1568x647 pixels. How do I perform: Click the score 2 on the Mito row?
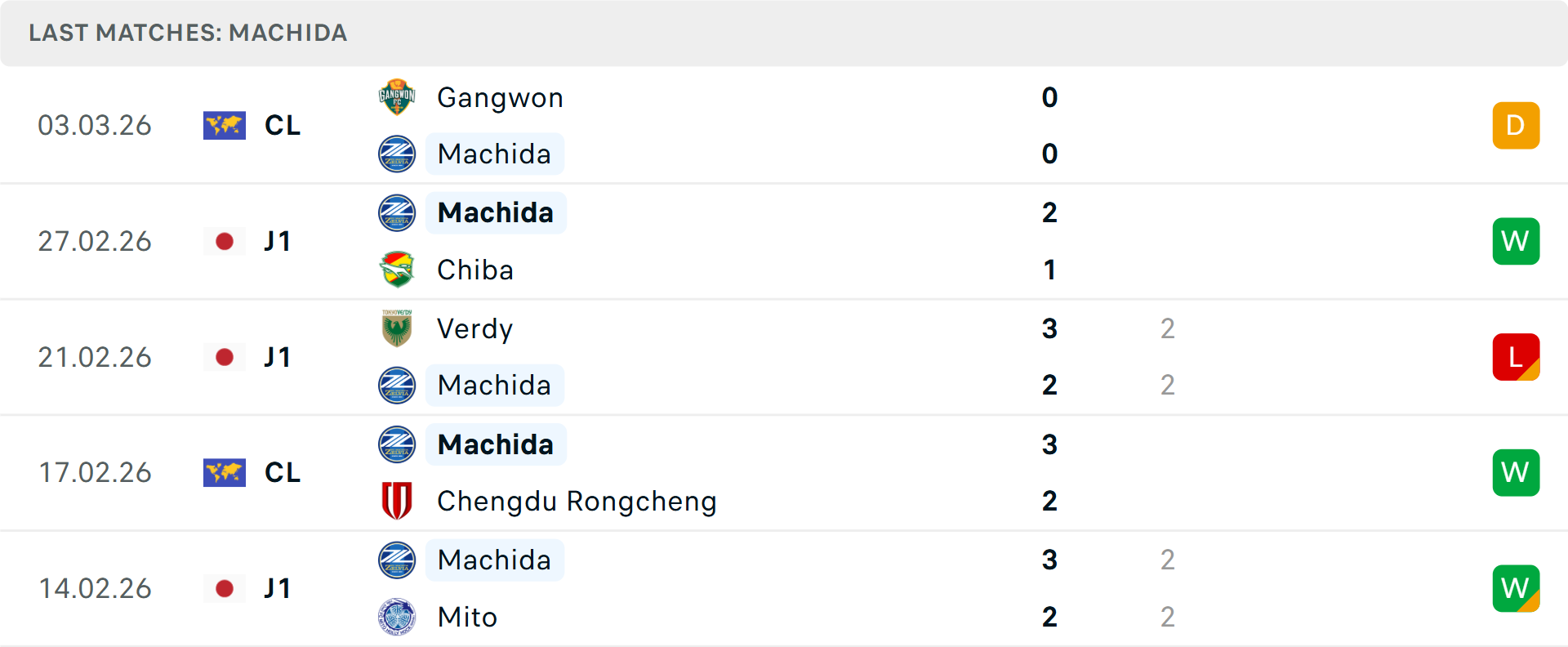pyautogui.click(x=1049, y=617)
